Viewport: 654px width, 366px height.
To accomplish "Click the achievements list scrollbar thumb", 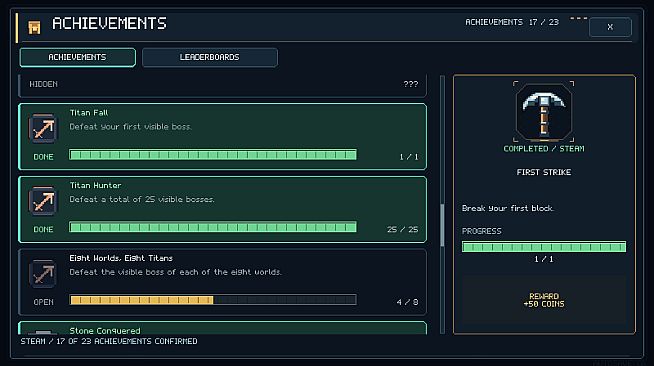I will pyautogui.click(x=442, y=224).
